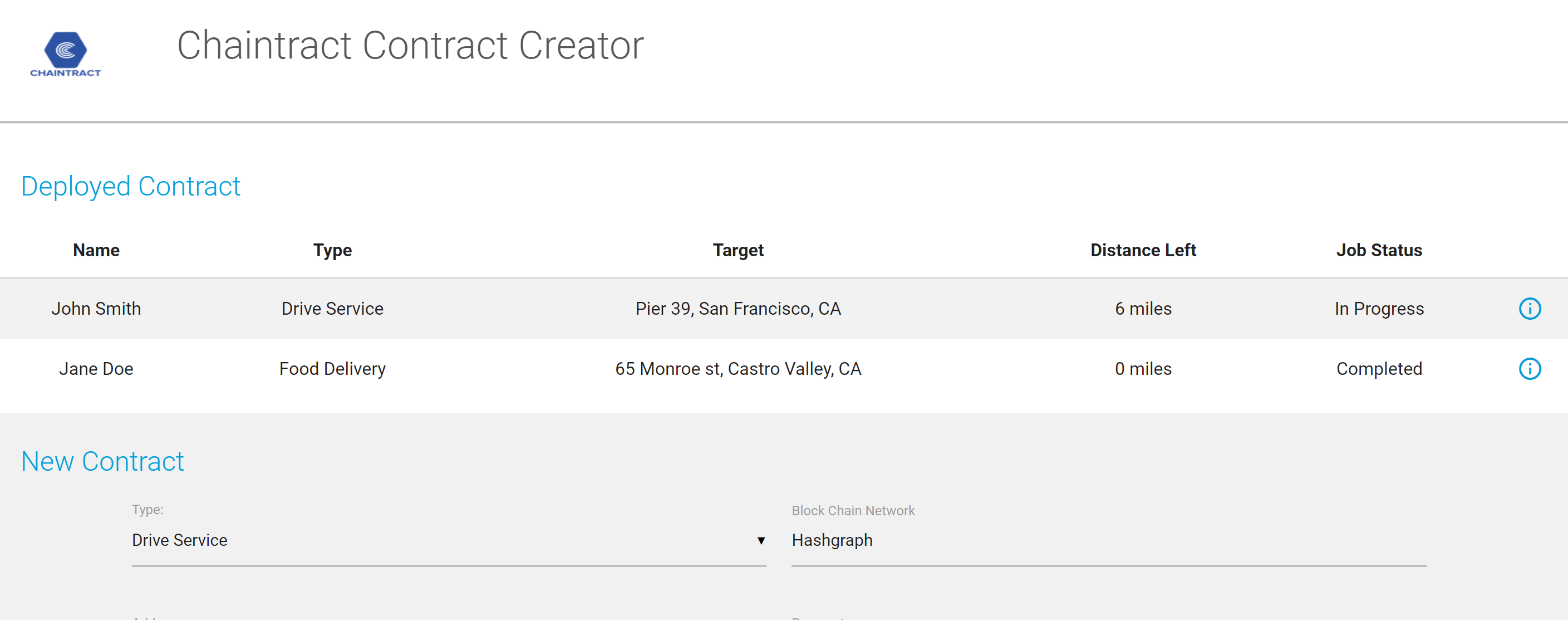Viewport: 1568px width, 620px height.
Task: Open info icon for John Smith contract
Action: tap(1529, 309)
